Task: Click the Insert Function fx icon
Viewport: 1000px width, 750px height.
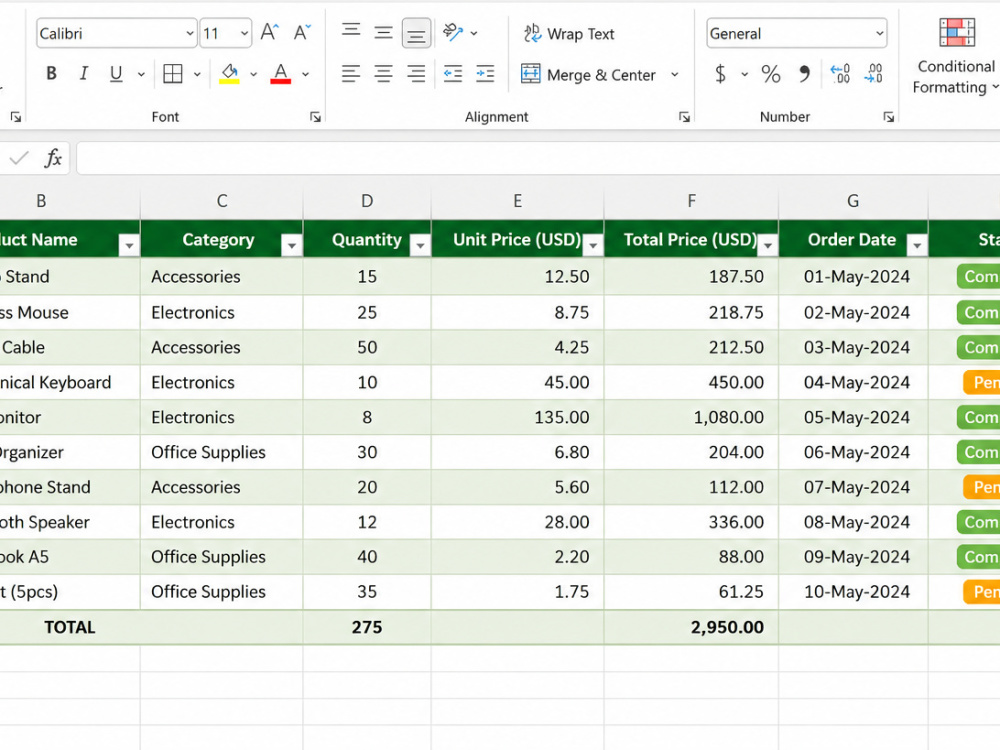Action: [53, 158]
